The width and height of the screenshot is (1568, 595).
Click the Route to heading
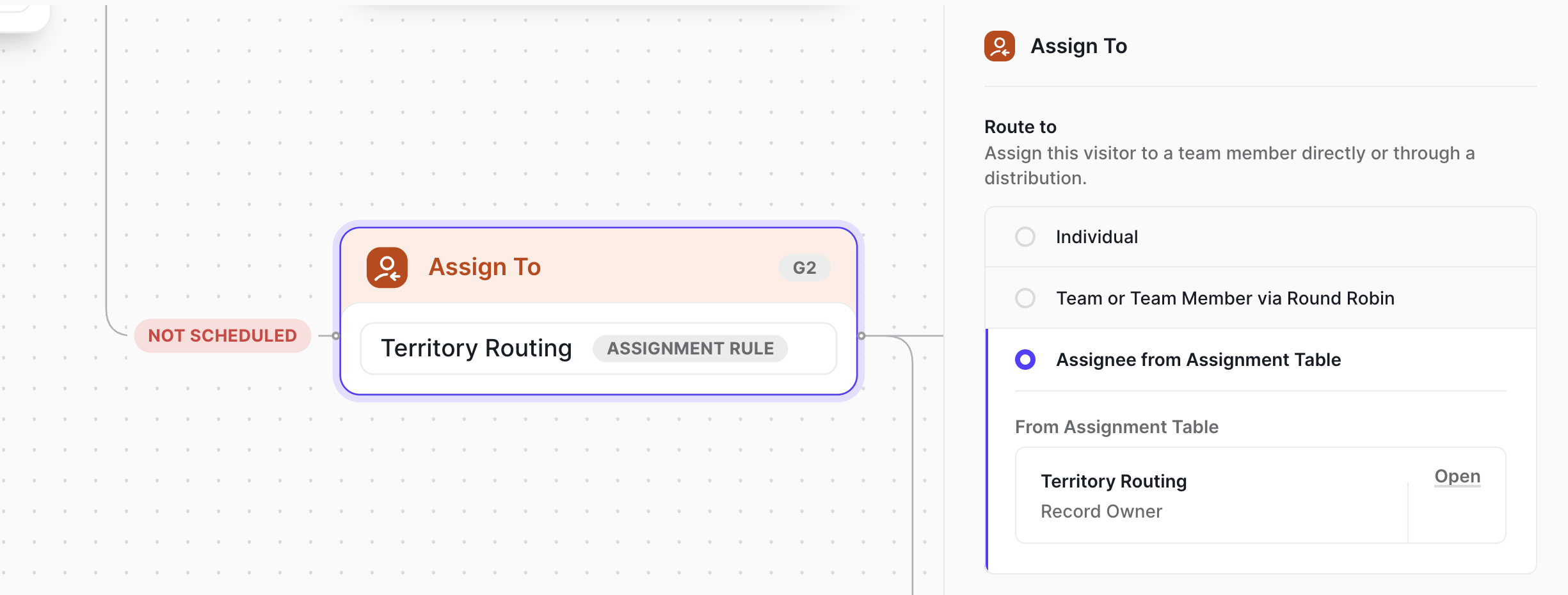[x=1020, y=127]
